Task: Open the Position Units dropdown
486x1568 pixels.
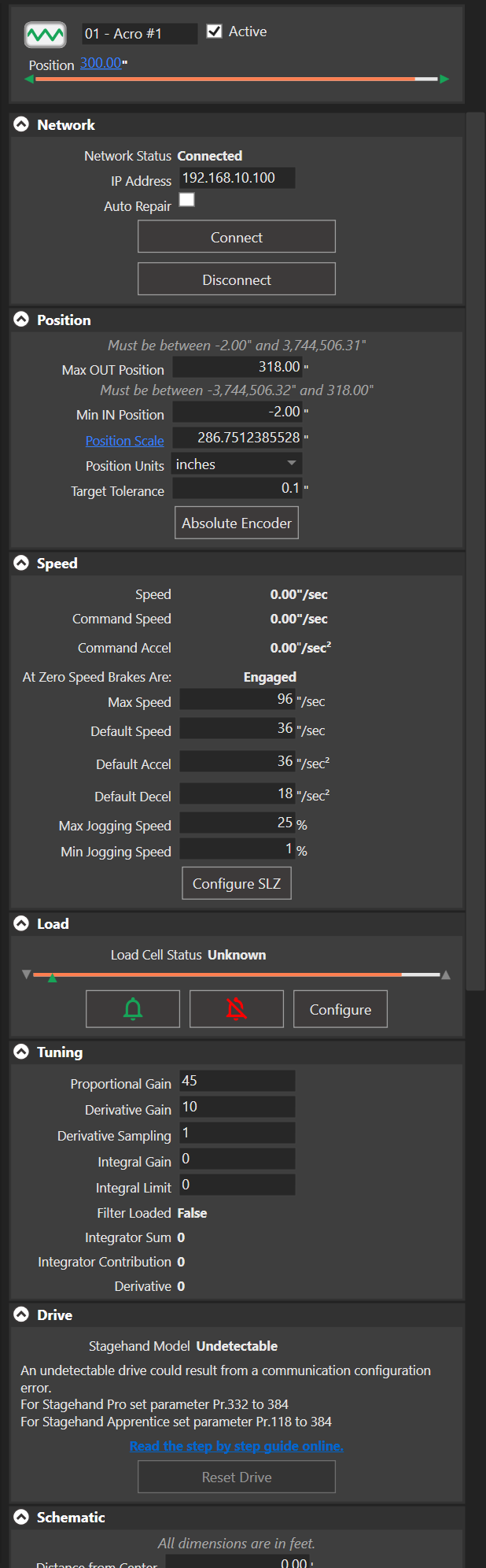Action: pyautogui.click(x=237, y=464)
